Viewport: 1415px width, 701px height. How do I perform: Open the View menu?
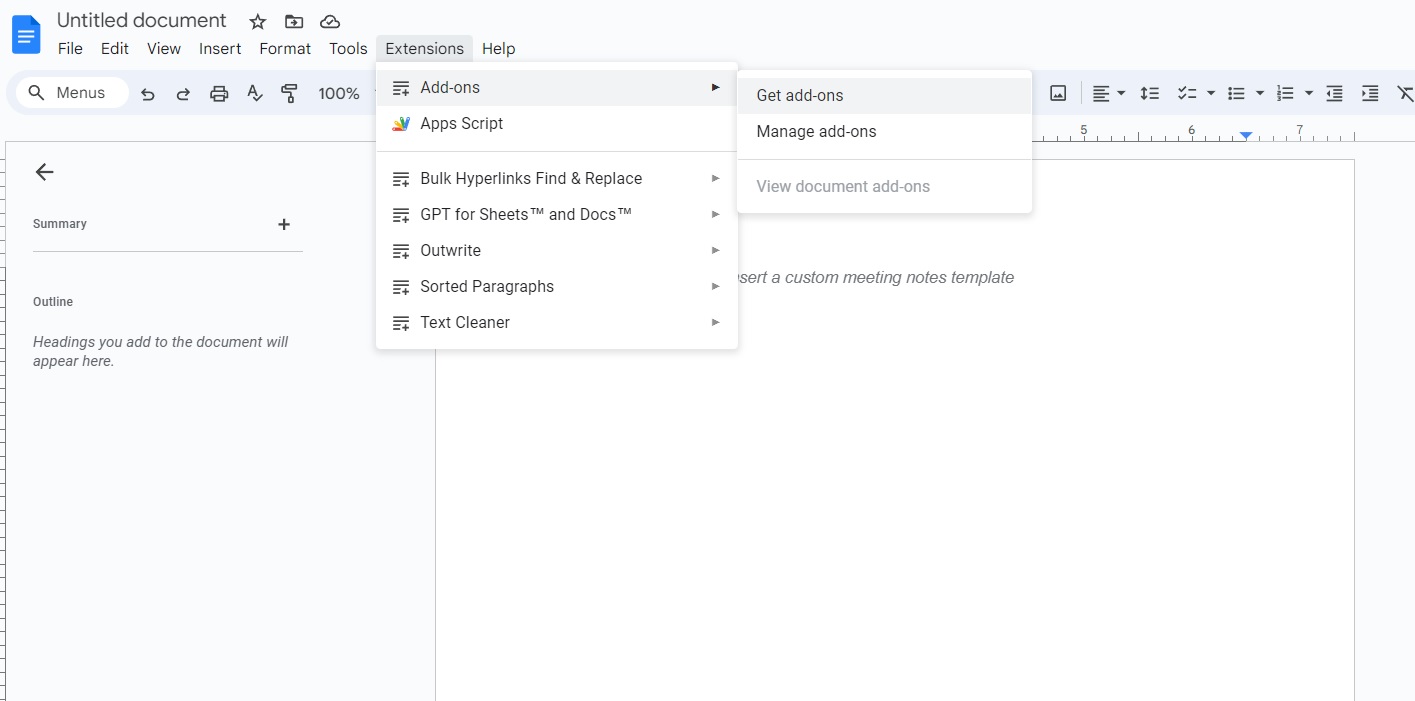(164, 49)
